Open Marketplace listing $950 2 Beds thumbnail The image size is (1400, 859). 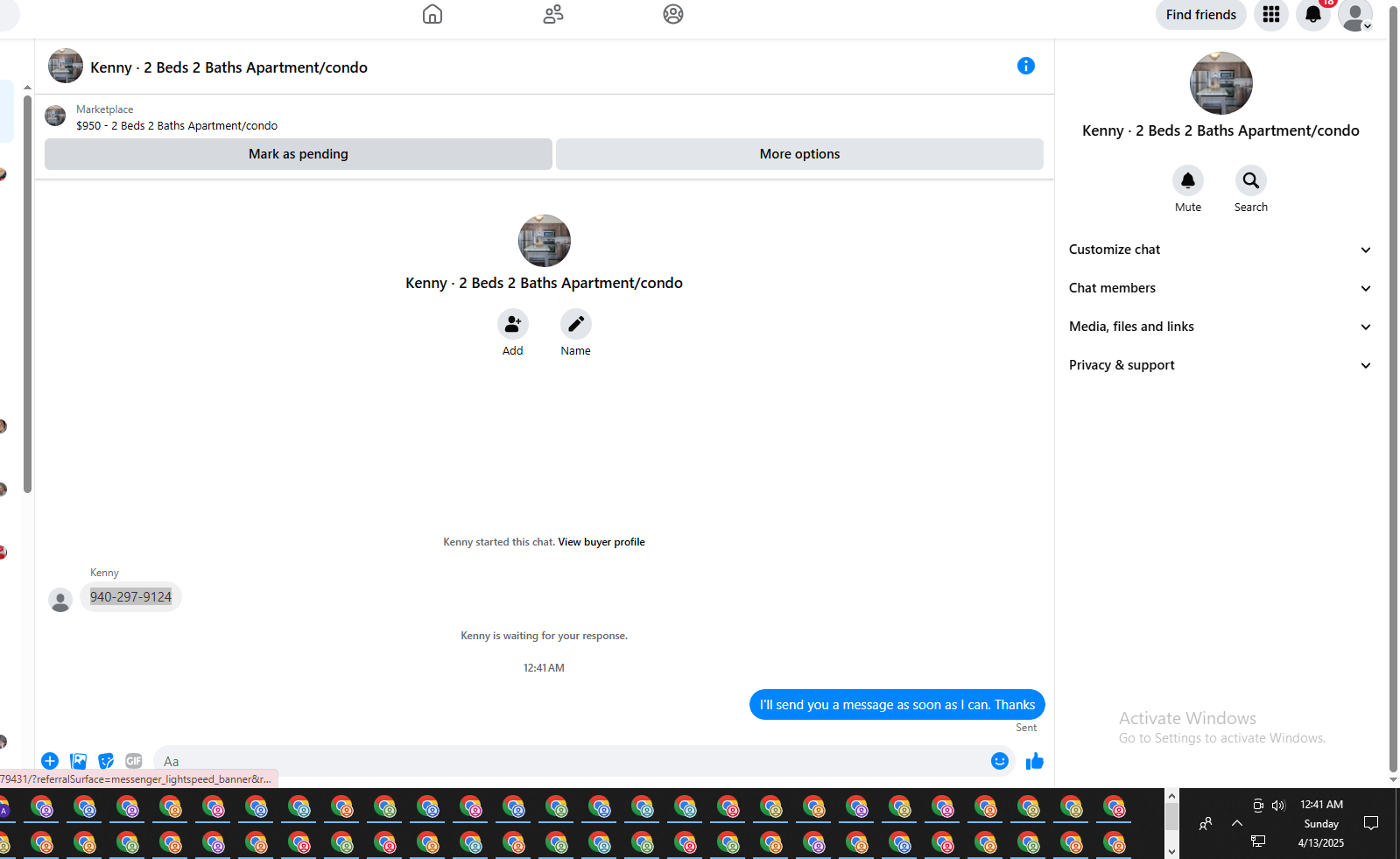[x=55, y=116]
